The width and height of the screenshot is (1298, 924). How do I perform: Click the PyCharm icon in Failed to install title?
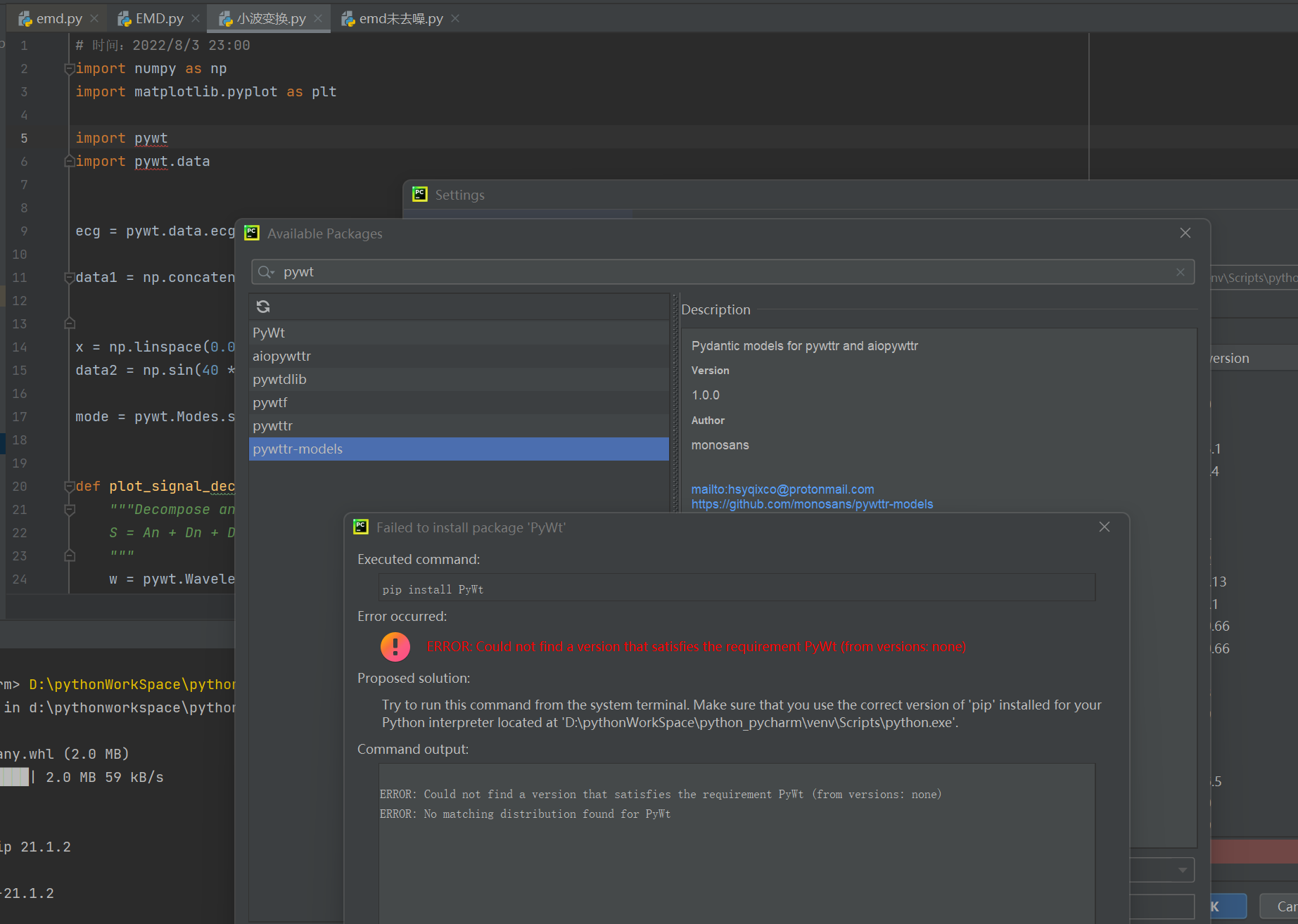(x=361, y=527)
